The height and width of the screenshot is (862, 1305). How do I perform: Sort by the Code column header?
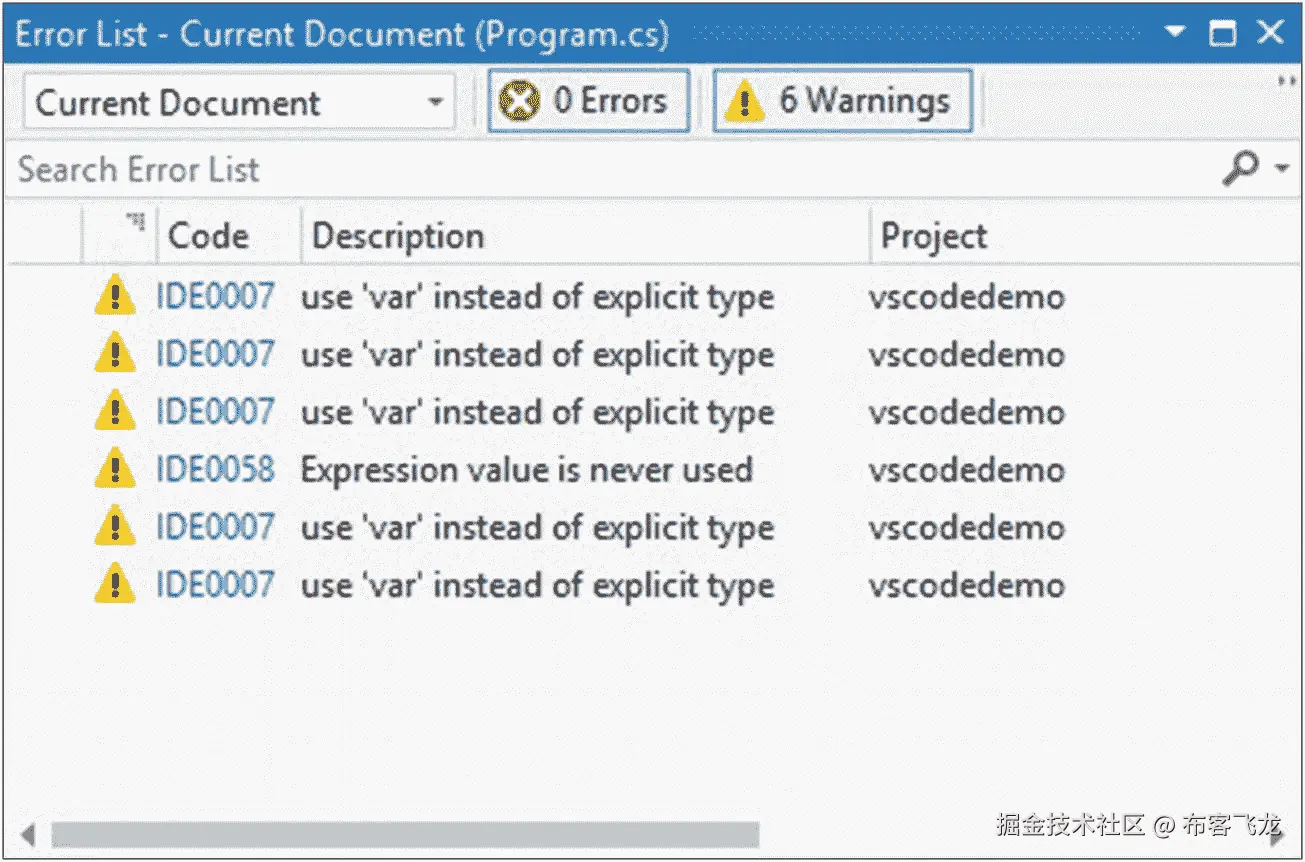pos(208,236)
